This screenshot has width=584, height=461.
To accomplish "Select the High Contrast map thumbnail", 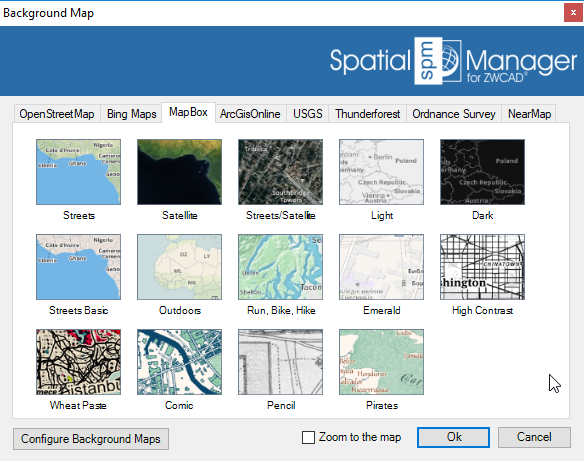I will click(482, 267).
